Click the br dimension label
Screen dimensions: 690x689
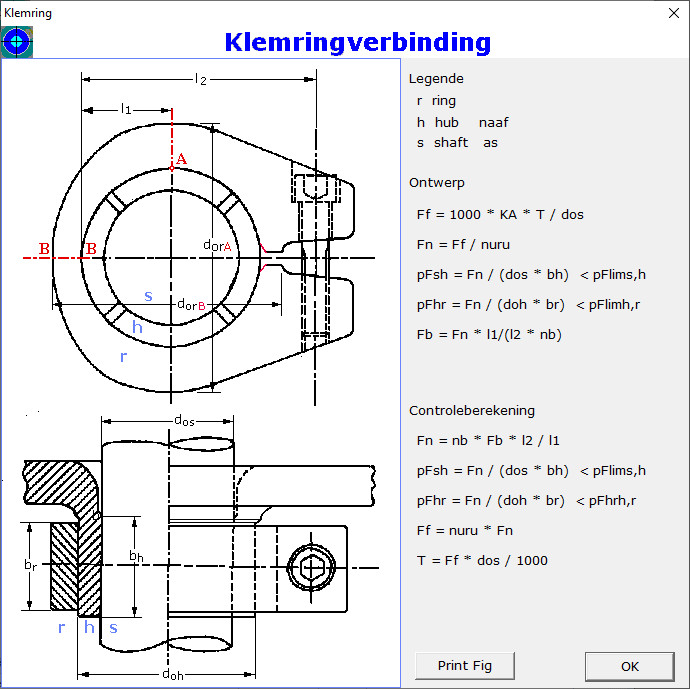(x=30, y=564)
